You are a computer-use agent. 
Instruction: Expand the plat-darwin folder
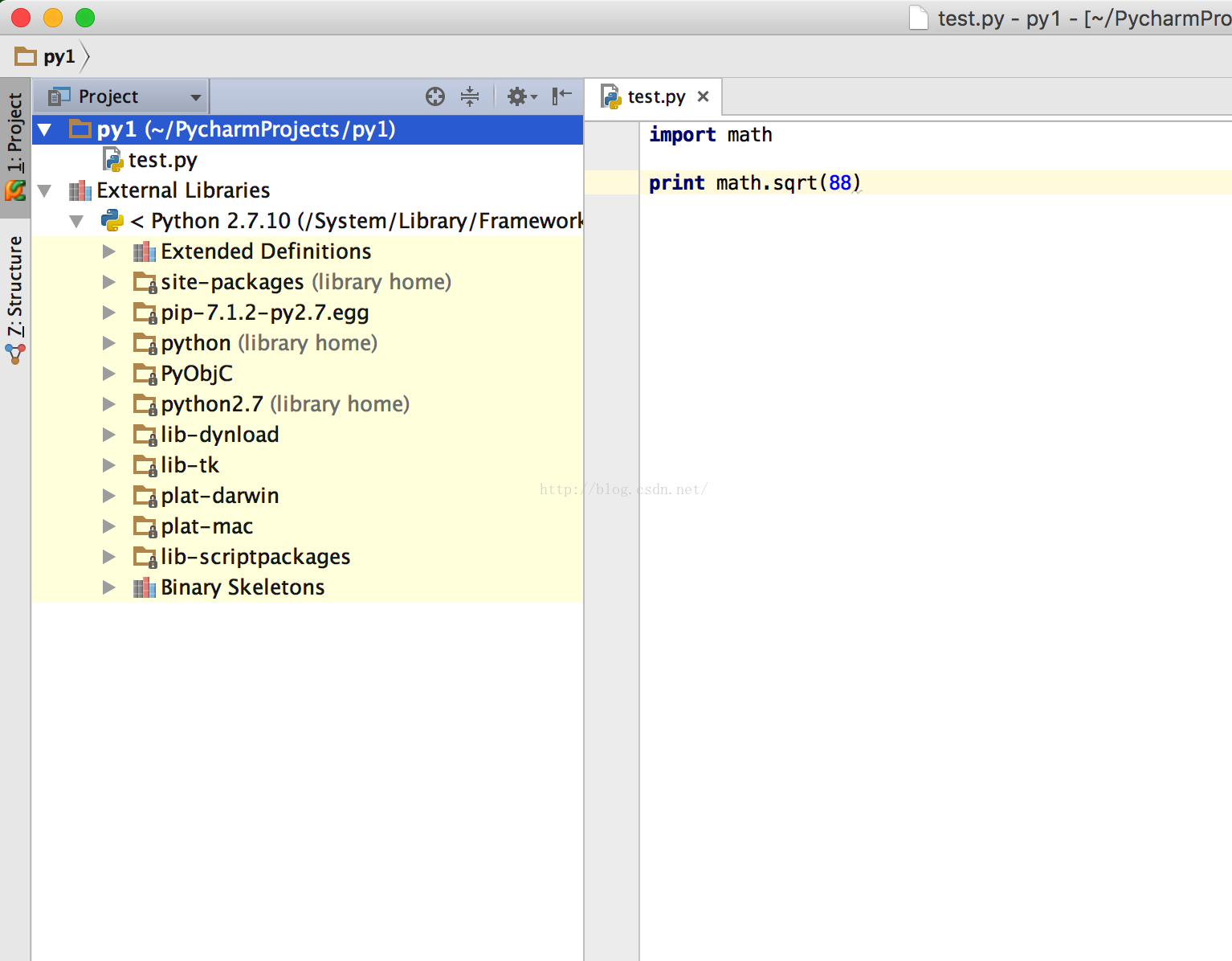(x=108, y=496)
